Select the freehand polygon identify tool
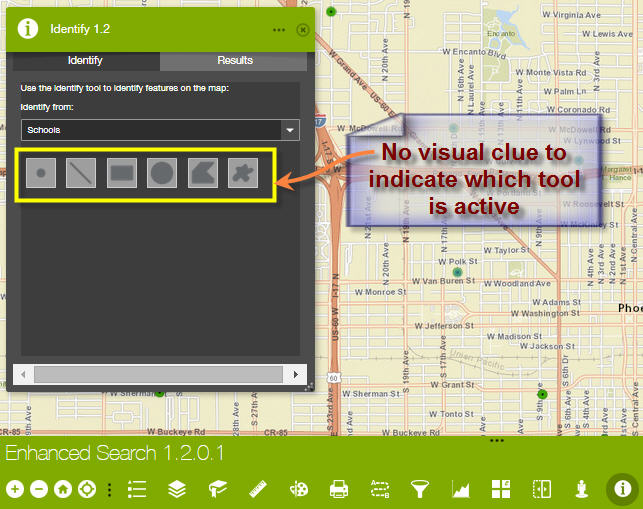Screen dimensions: 643x509 [243, 173]
